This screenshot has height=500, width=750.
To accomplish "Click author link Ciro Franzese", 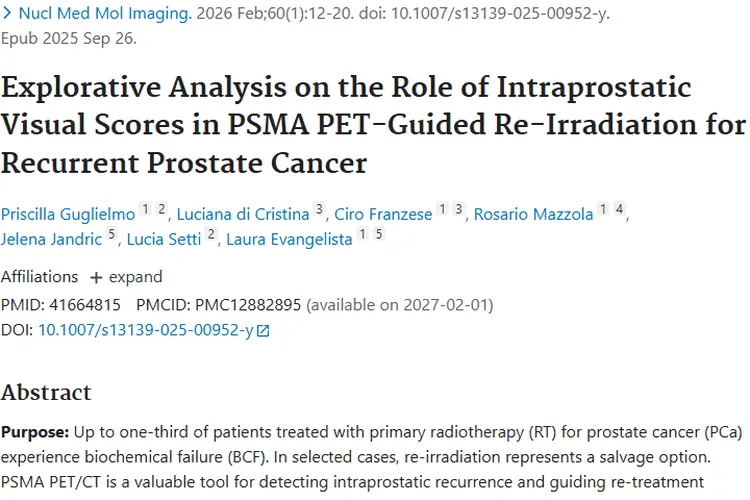I will coord(384,214).
